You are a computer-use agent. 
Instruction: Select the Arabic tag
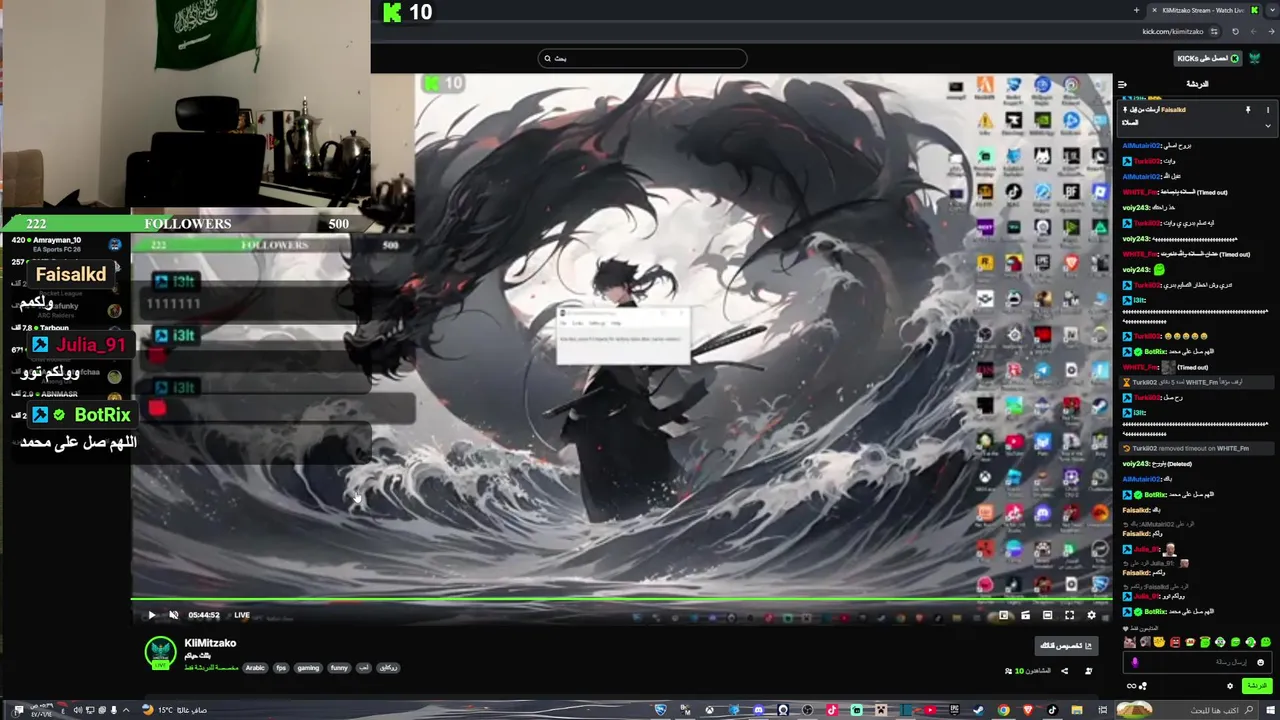255,667
